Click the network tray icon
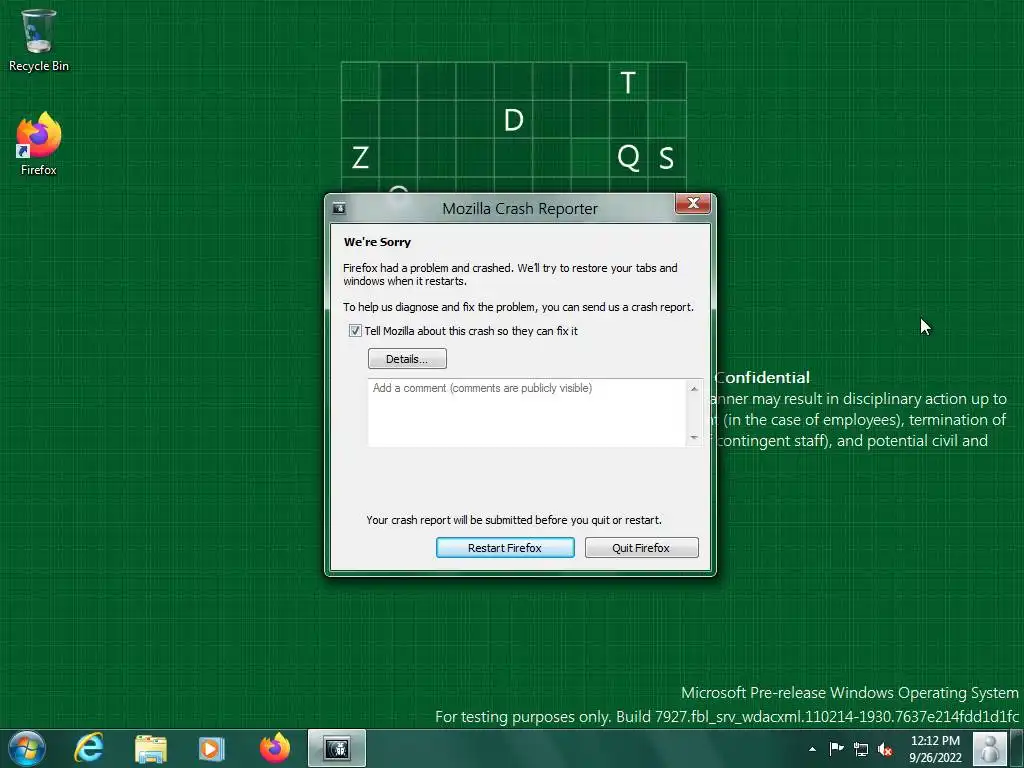This screenshot has width=1024, height=768. pos(861,750)
